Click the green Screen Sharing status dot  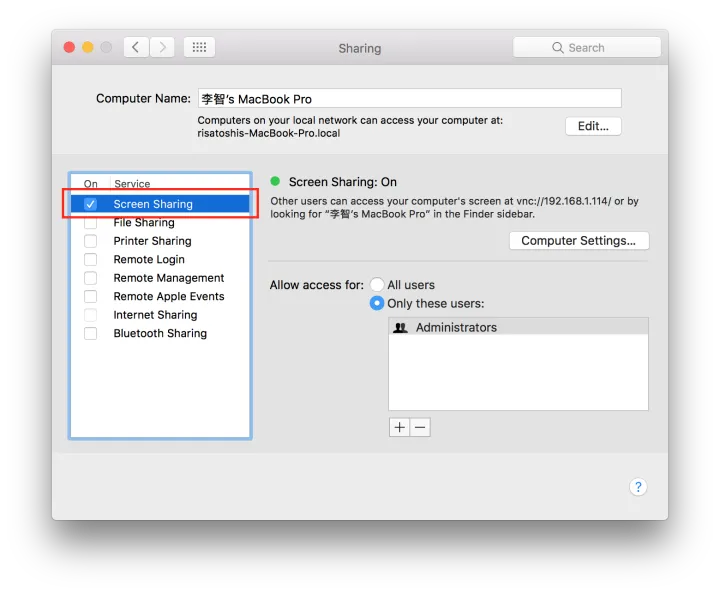(275, 181)
